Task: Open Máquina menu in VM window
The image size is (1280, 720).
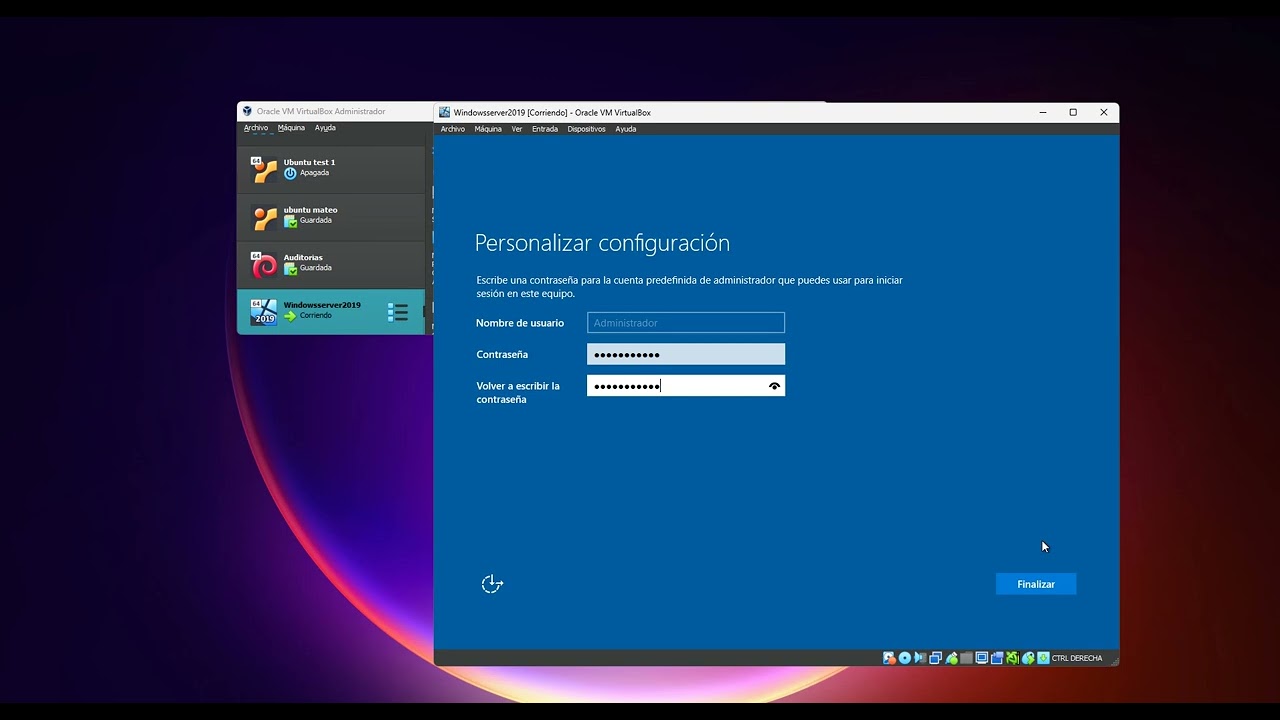Action: 488,129
